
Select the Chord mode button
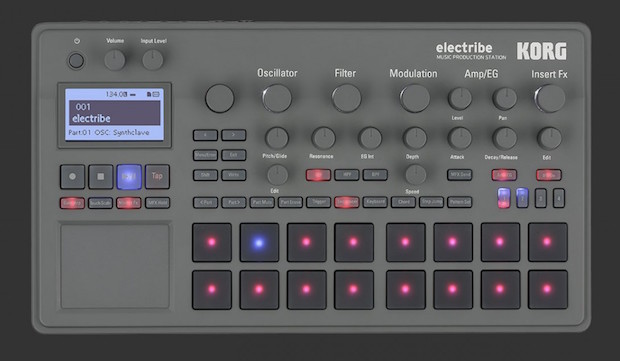pyautogui.click(x=403, y=202)
